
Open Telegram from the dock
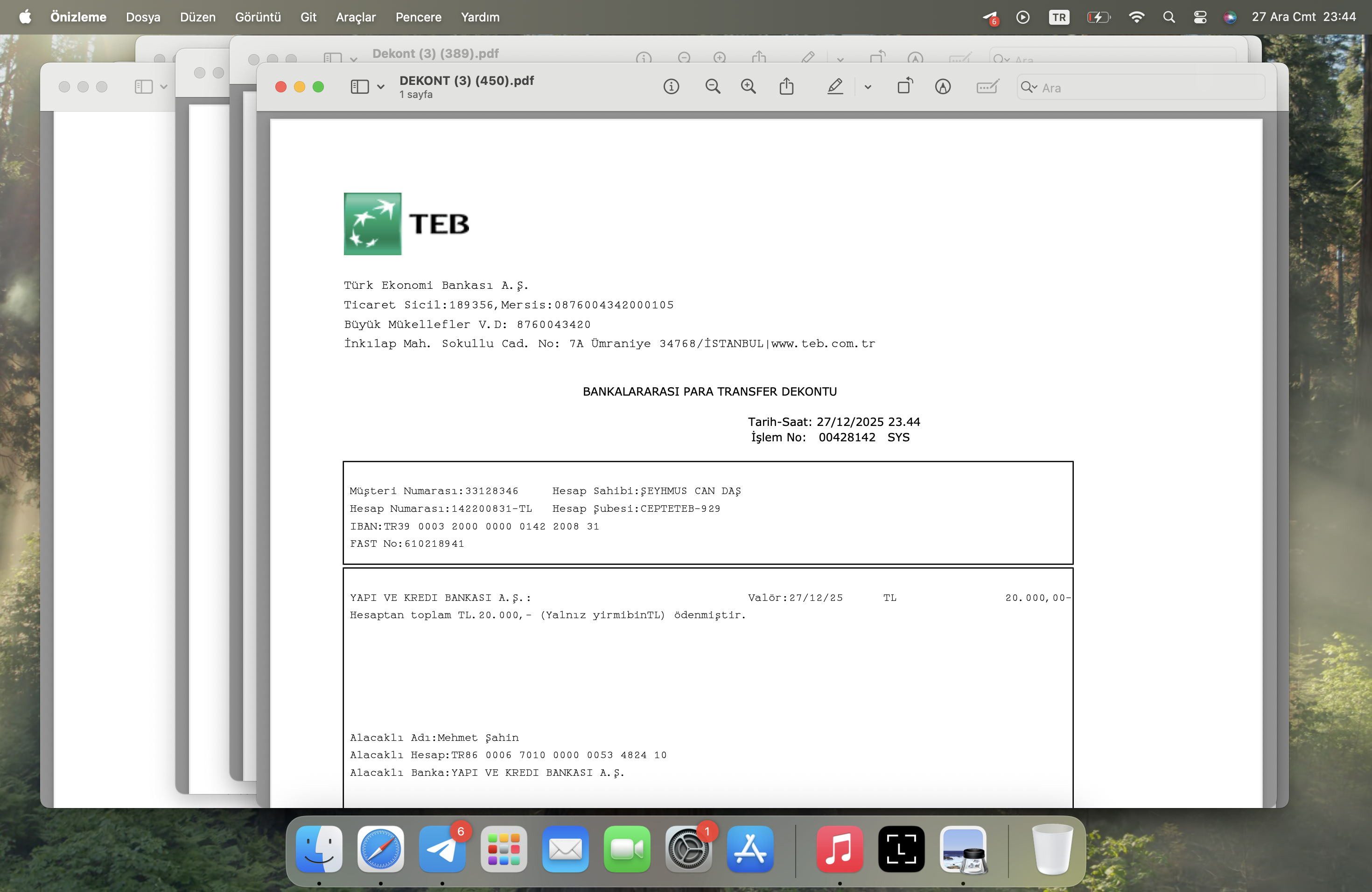(x=442, y=850)
